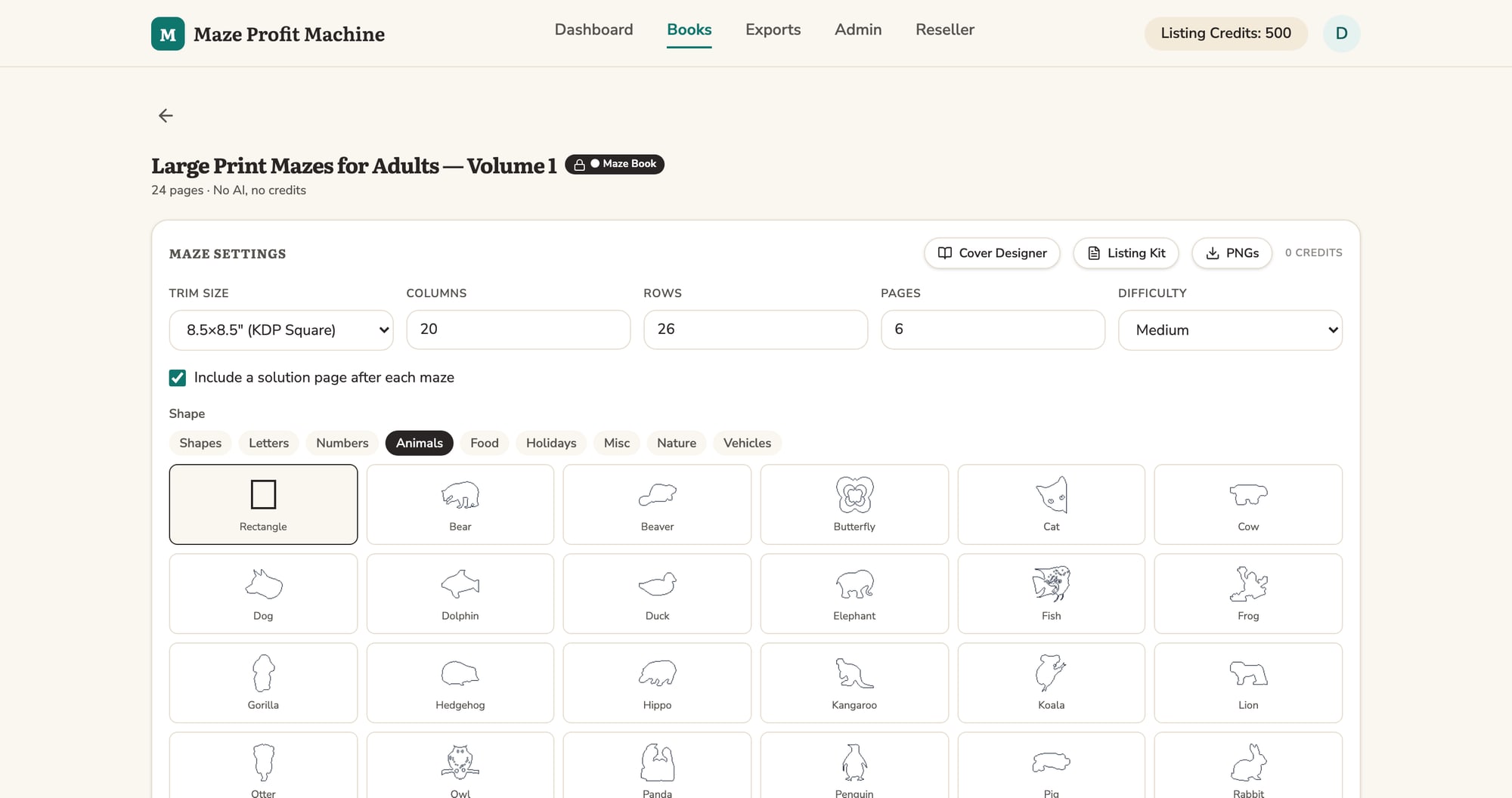The width and height of the screenshot is (1512, 798).
Task: Open the Books nav item
Action: point(689,29)
